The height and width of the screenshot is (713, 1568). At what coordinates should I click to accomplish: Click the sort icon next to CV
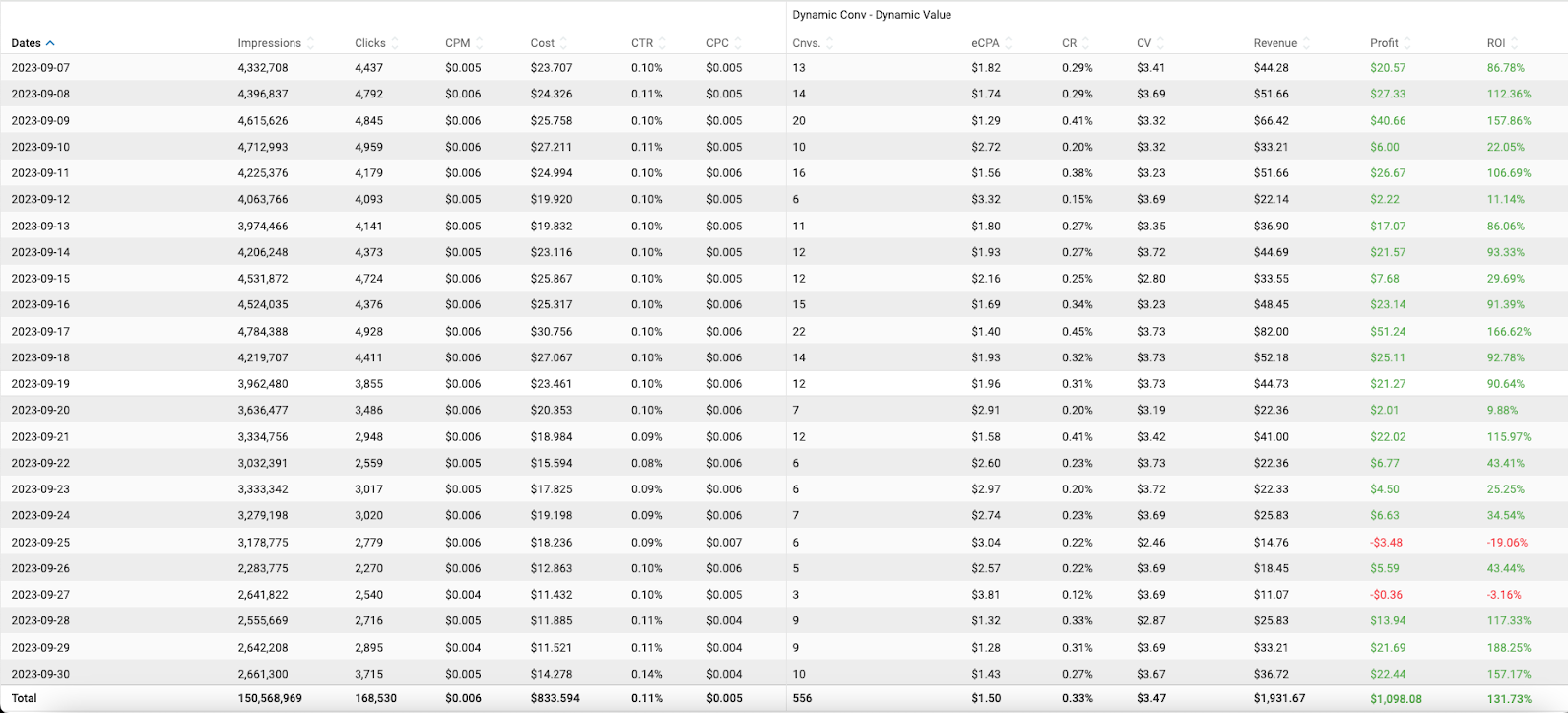tap(1160, 43)
